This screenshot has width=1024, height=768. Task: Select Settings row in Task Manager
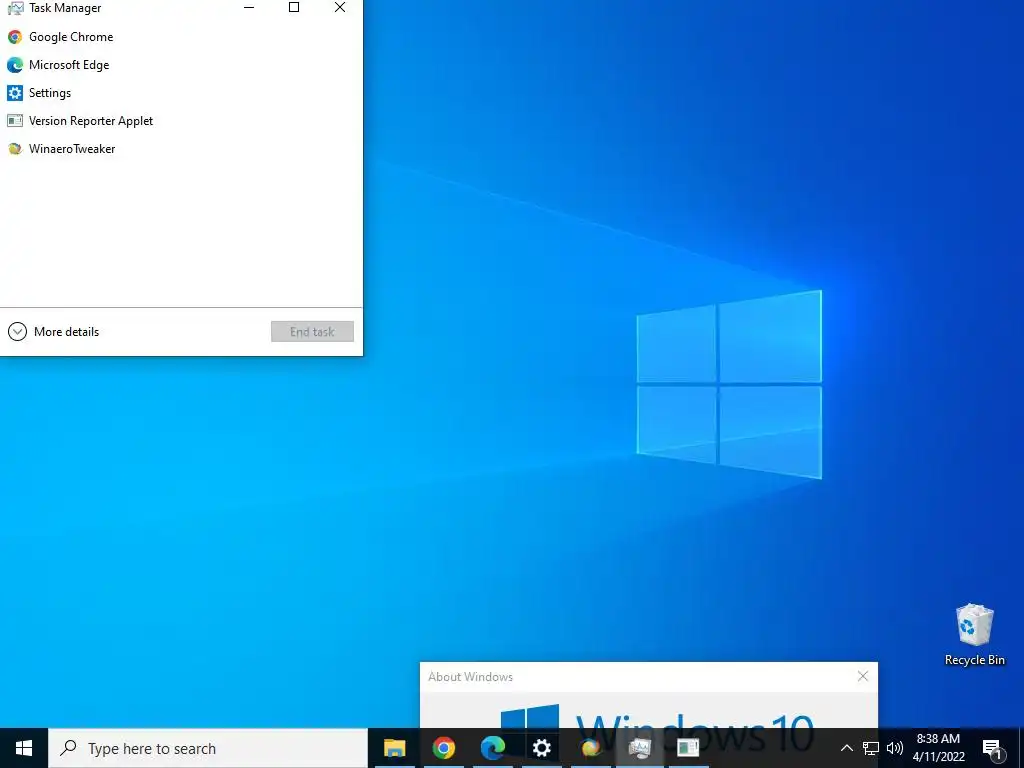(181, 93)
